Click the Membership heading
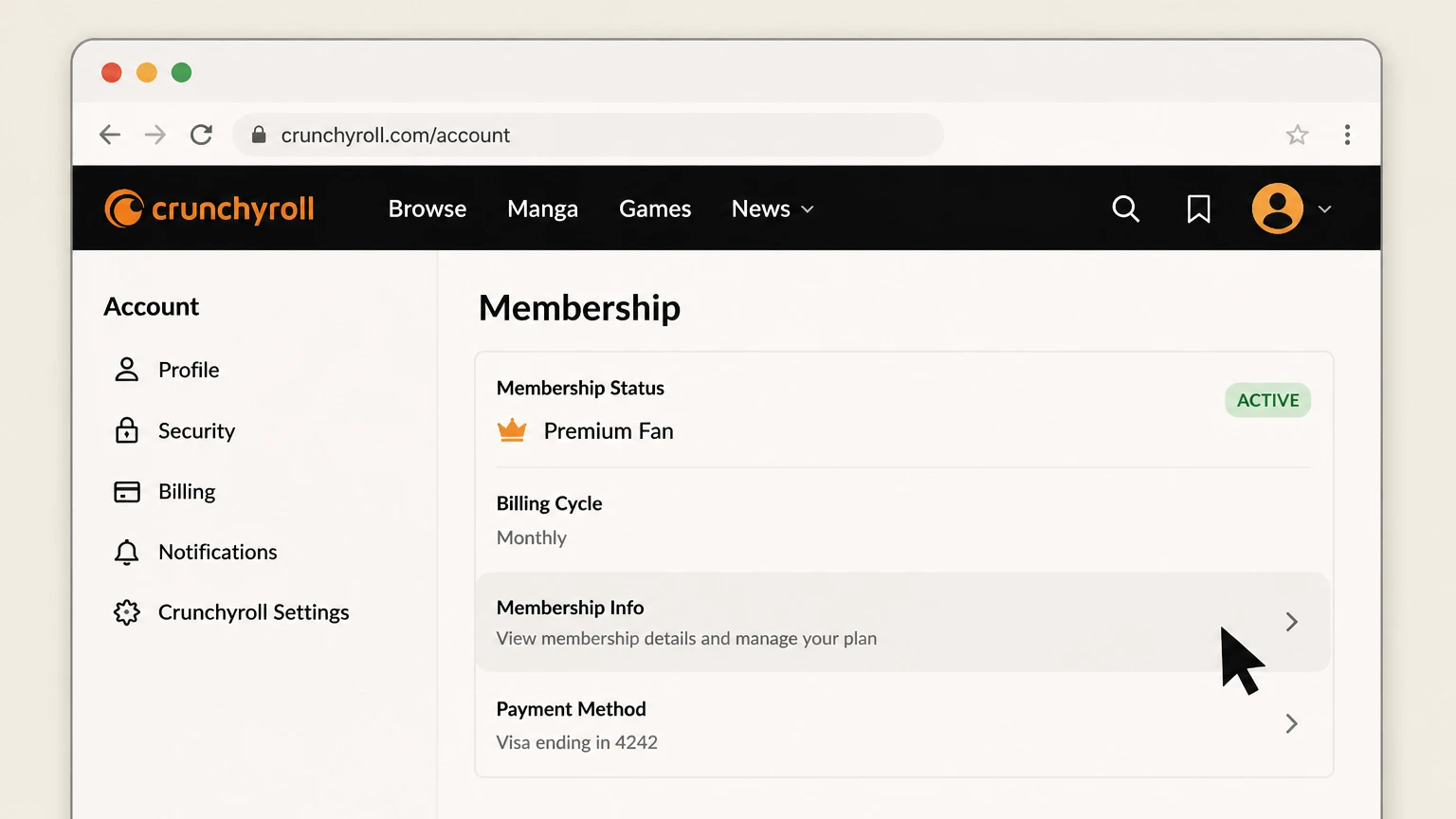Screen dimensions: 1456x819 tap(579, 308)
